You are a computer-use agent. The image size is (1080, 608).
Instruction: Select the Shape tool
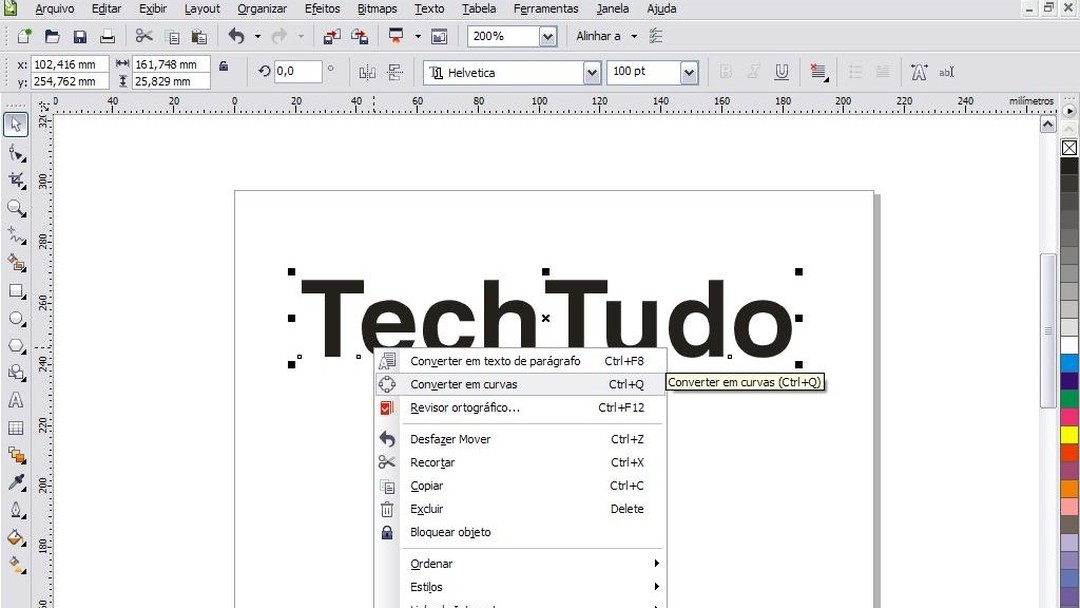coord(15,152)
